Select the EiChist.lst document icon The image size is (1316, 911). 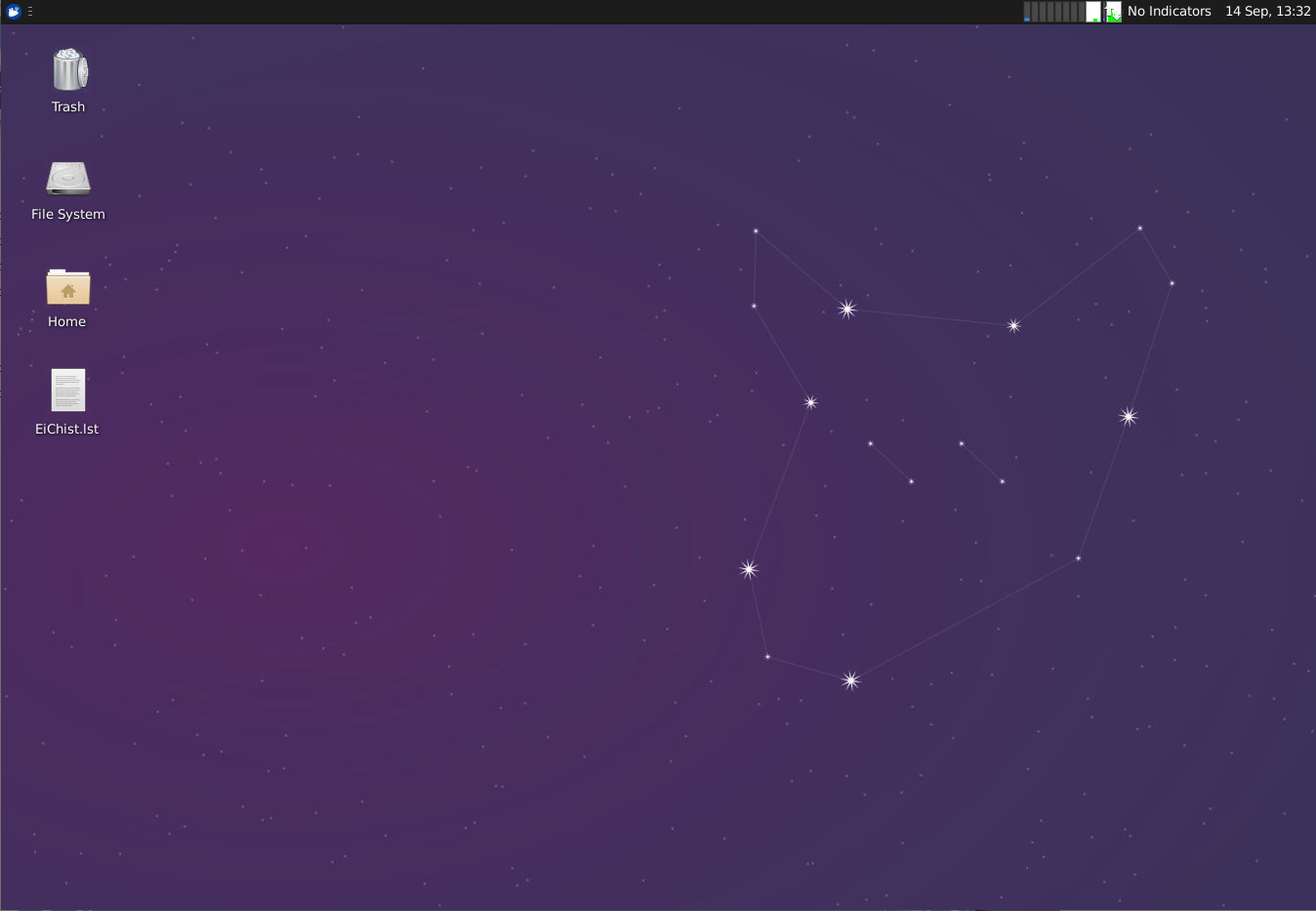(68, 391)
